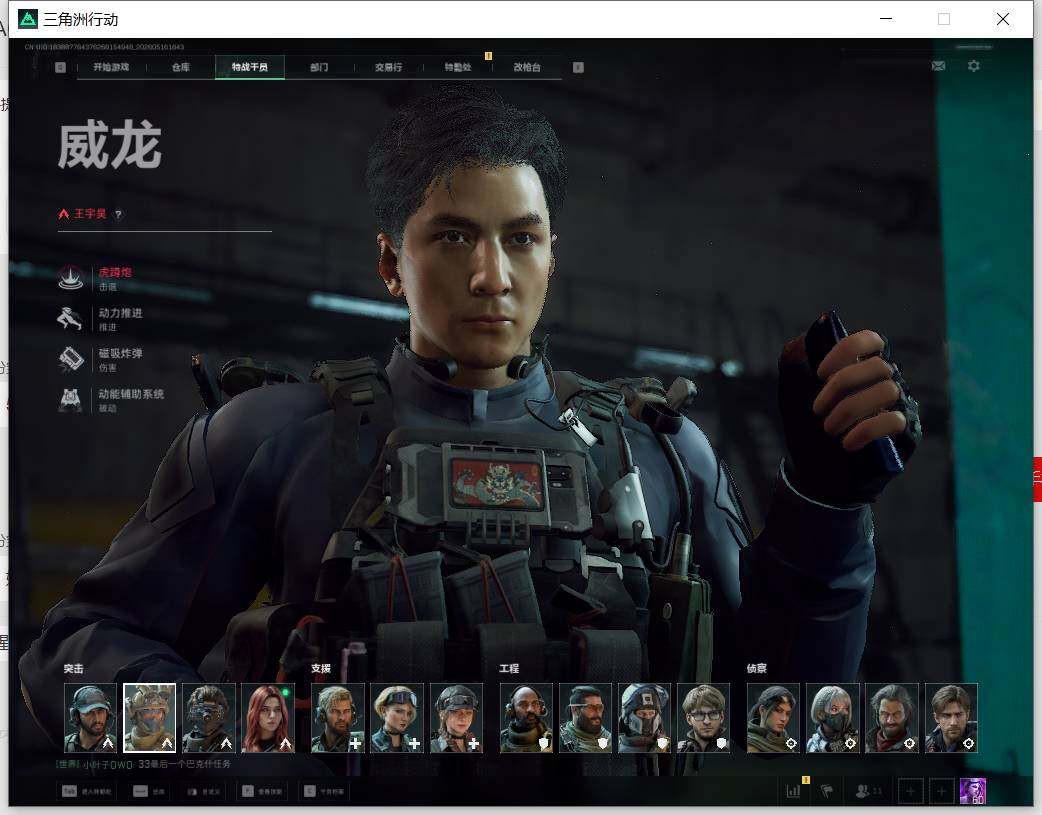
Task: Pick the last 侦察 operator portrait
Action: click(x=951, y=718)
